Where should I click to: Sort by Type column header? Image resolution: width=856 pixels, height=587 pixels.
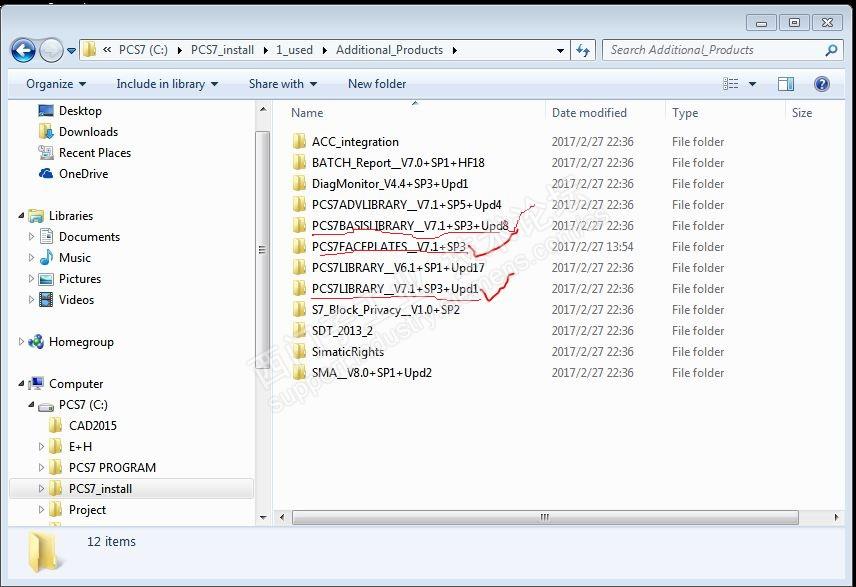(x=685, y=113)
